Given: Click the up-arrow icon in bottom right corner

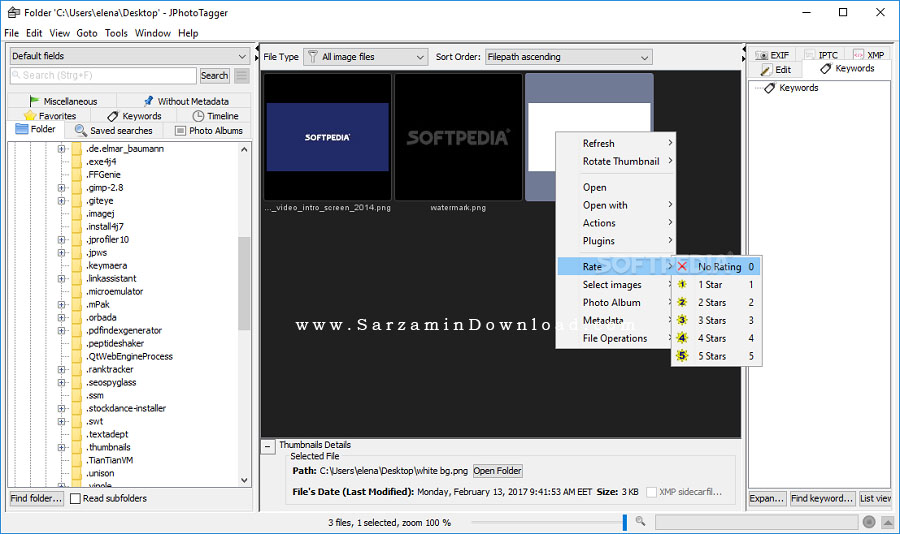Looking at the screenshot, I should coord(888,522).
